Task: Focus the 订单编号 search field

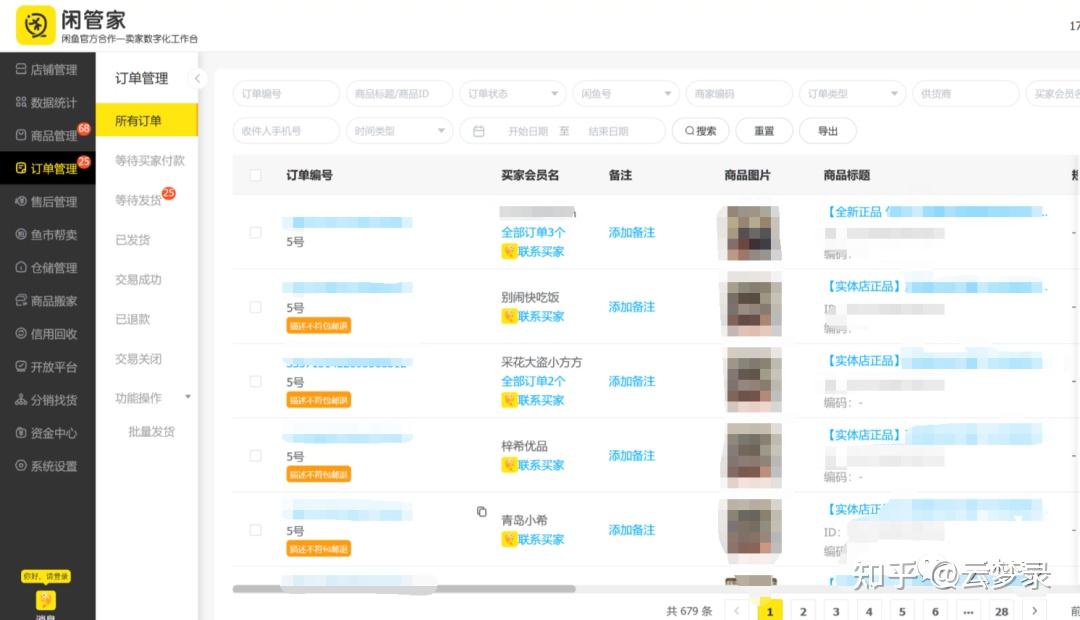Action: 287,94
